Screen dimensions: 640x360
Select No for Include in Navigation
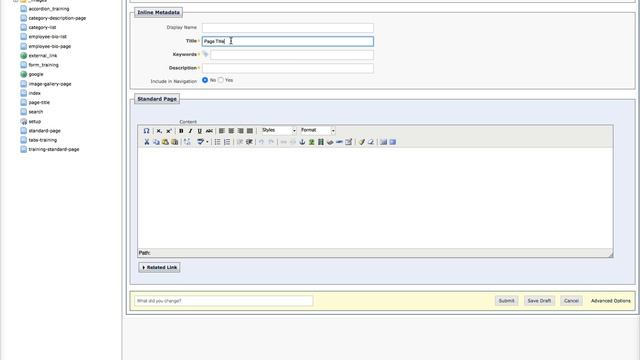pyautogui.click(x=205, y=80)
